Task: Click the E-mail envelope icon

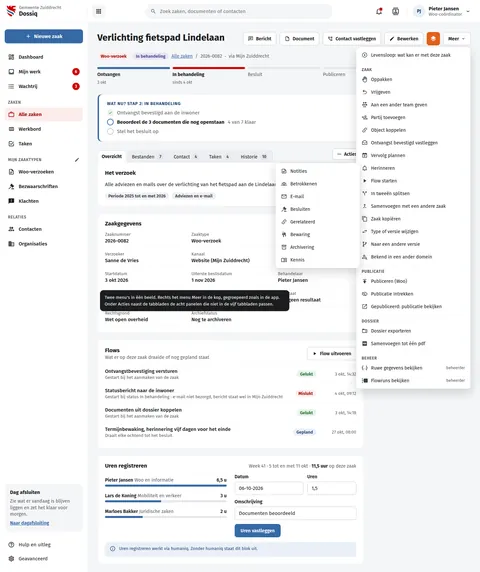Action: (284, 196)
